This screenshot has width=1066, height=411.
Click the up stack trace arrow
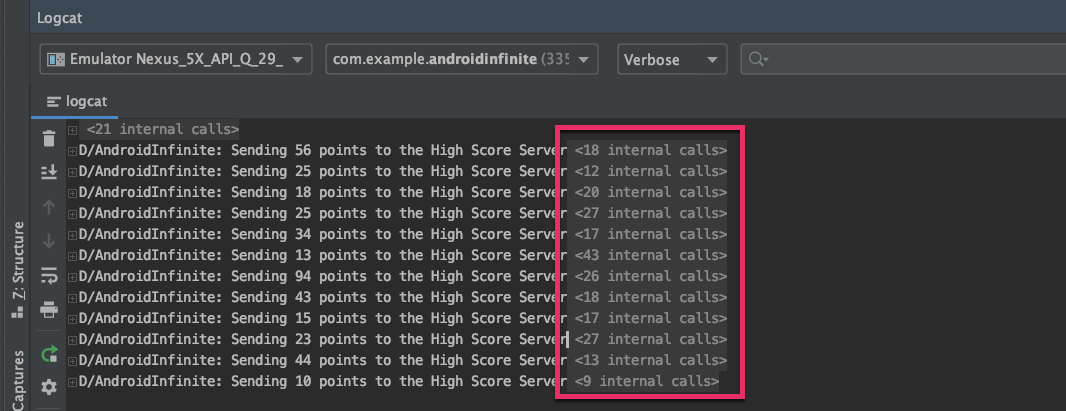pos(48,207)
